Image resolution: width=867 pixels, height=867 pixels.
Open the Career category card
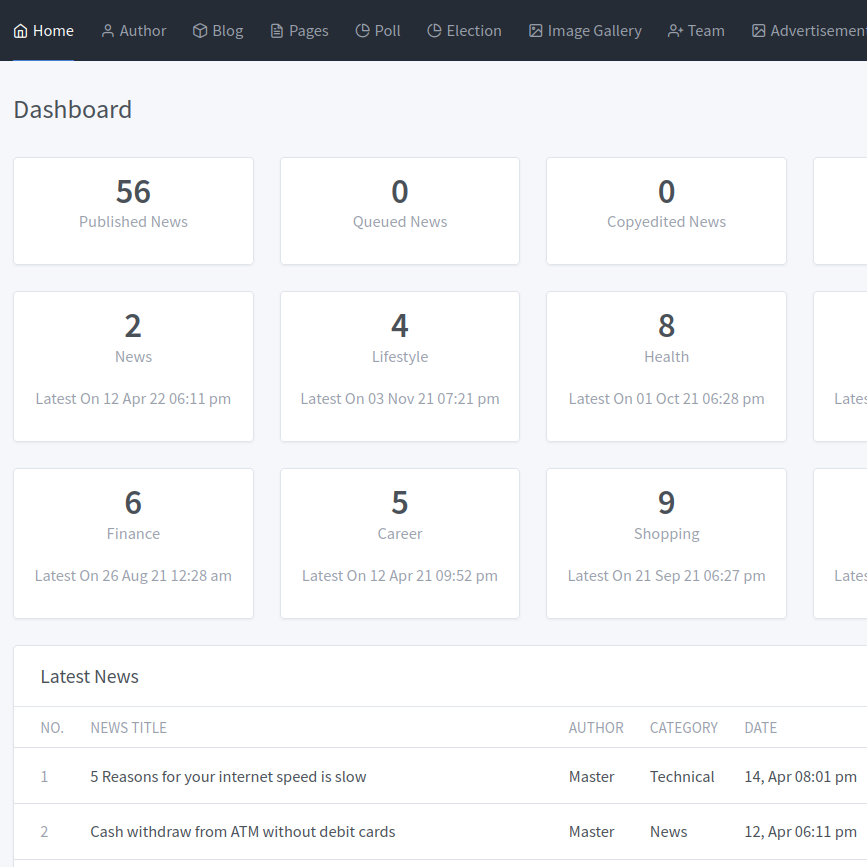[x=400, y=543]
